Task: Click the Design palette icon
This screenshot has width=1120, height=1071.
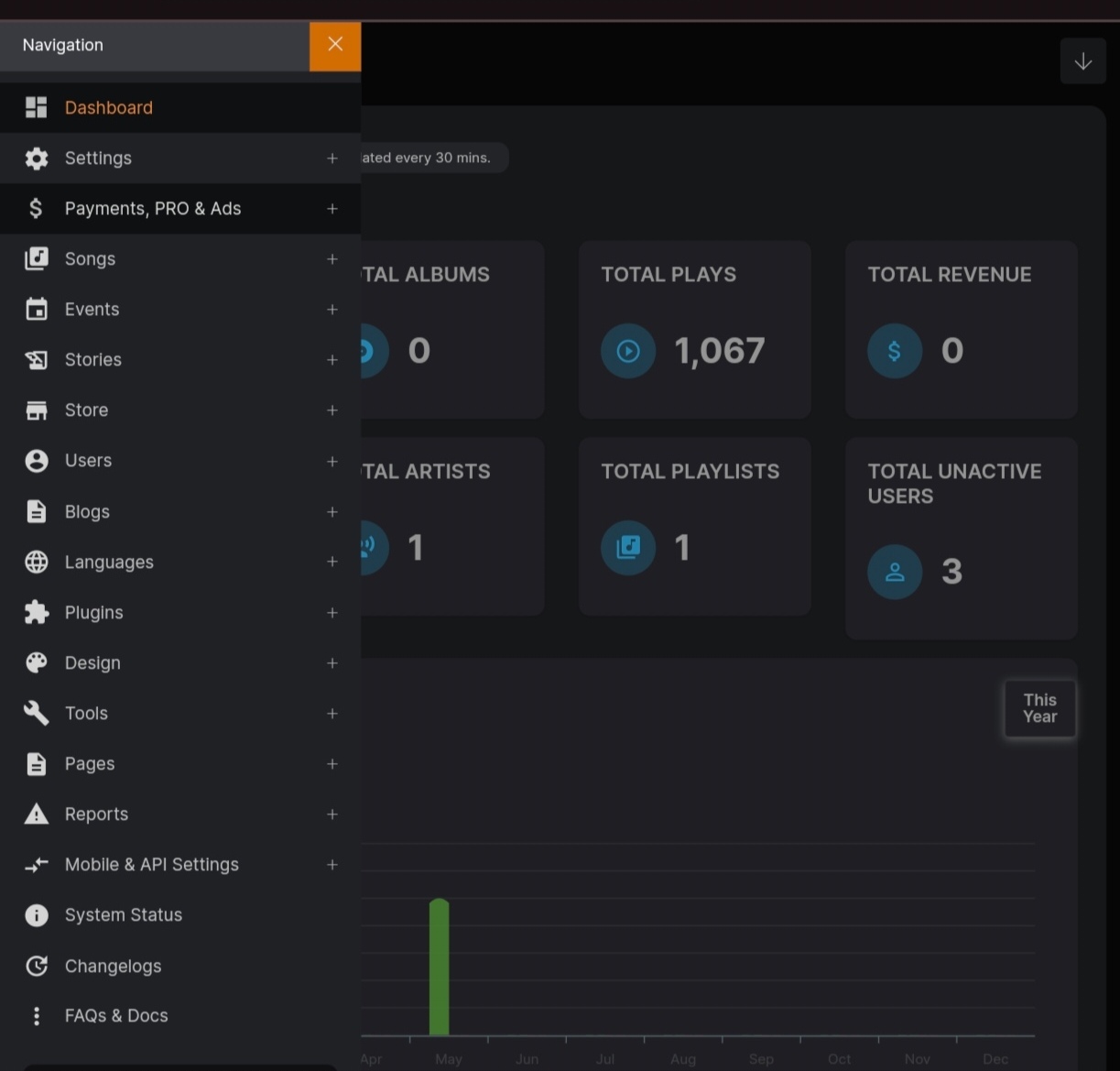Action: click(37, 662)
